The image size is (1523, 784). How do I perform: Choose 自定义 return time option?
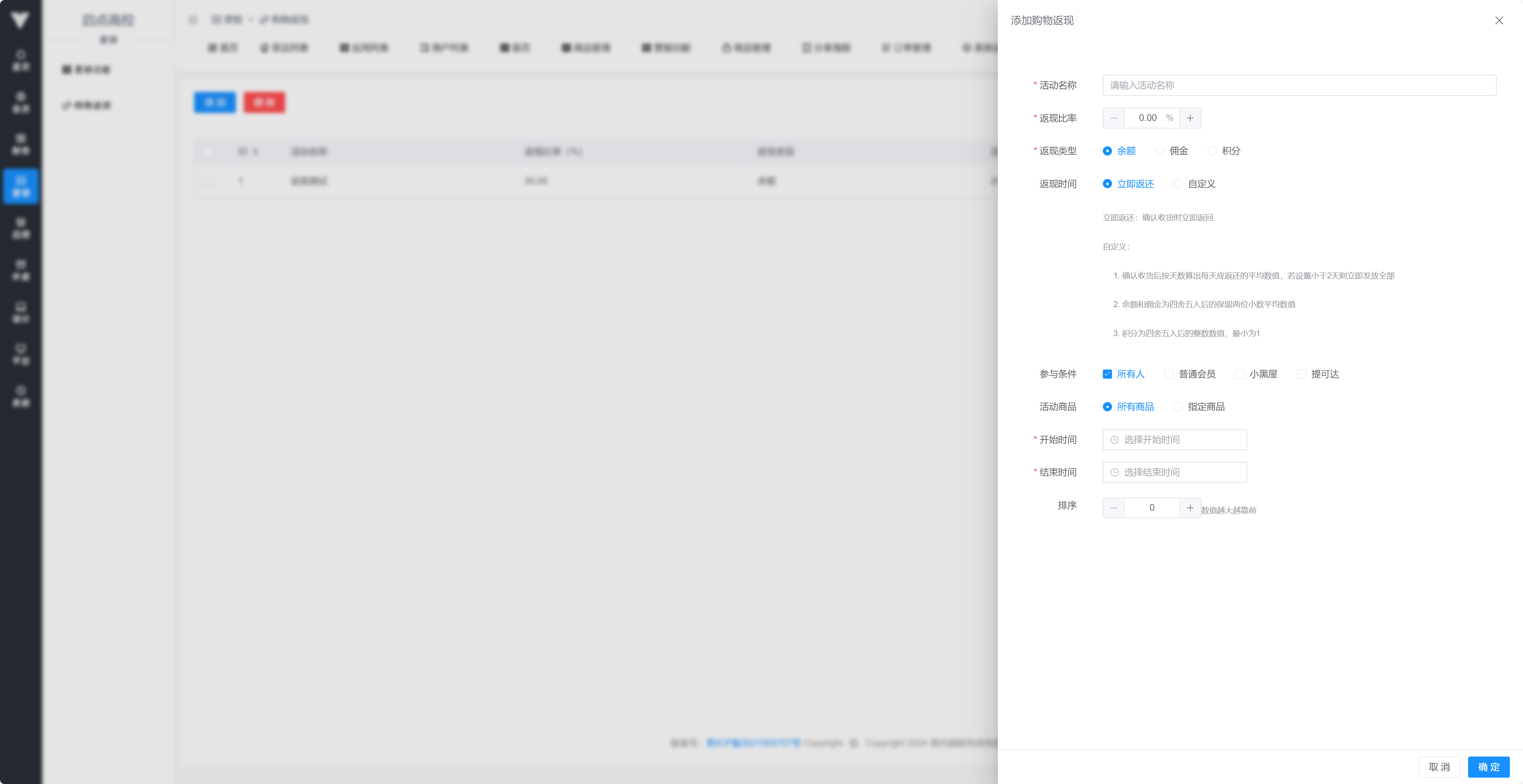(1178, 184)
